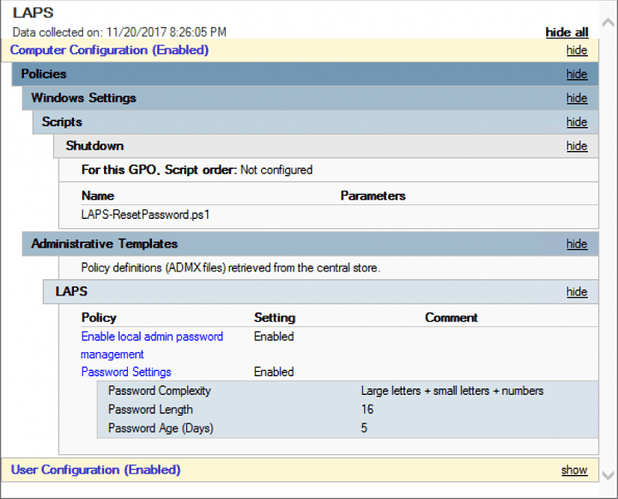Show the User Configuration section
618x499 pixels.
point(574,470)
